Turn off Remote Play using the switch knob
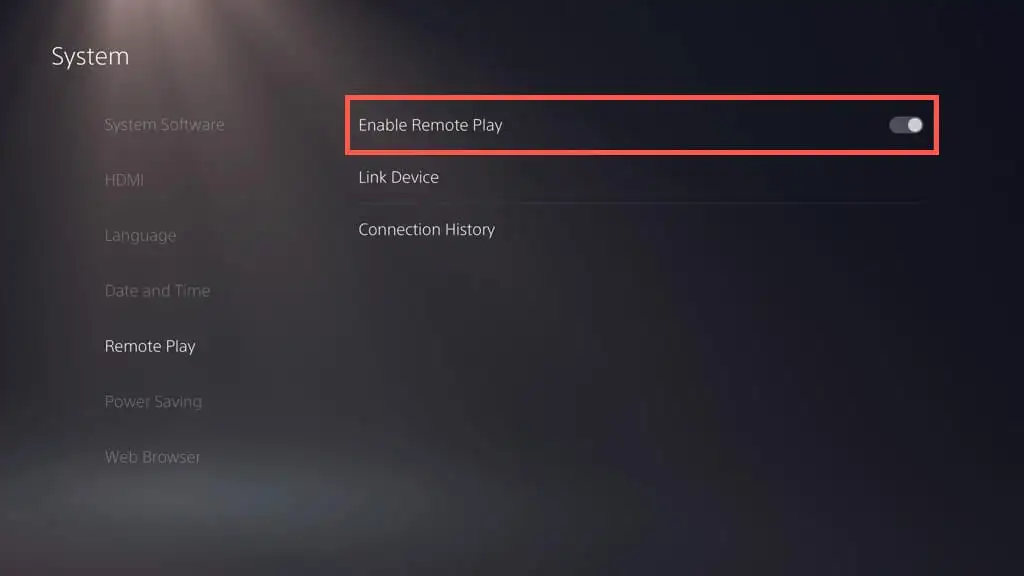Viewport: 1024px width, 576px height. (x=915, y=125)
